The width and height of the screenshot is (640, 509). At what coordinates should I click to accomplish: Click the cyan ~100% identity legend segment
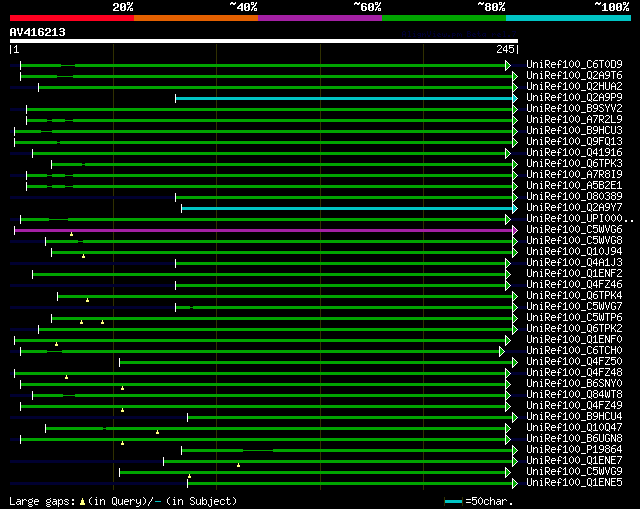click(569, 18)
